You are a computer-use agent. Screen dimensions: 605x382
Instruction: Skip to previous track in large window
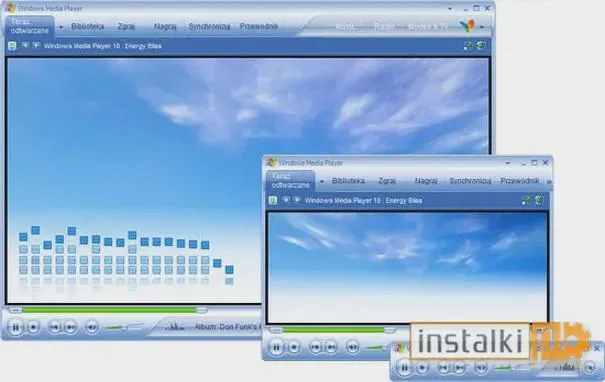point(54,328)
